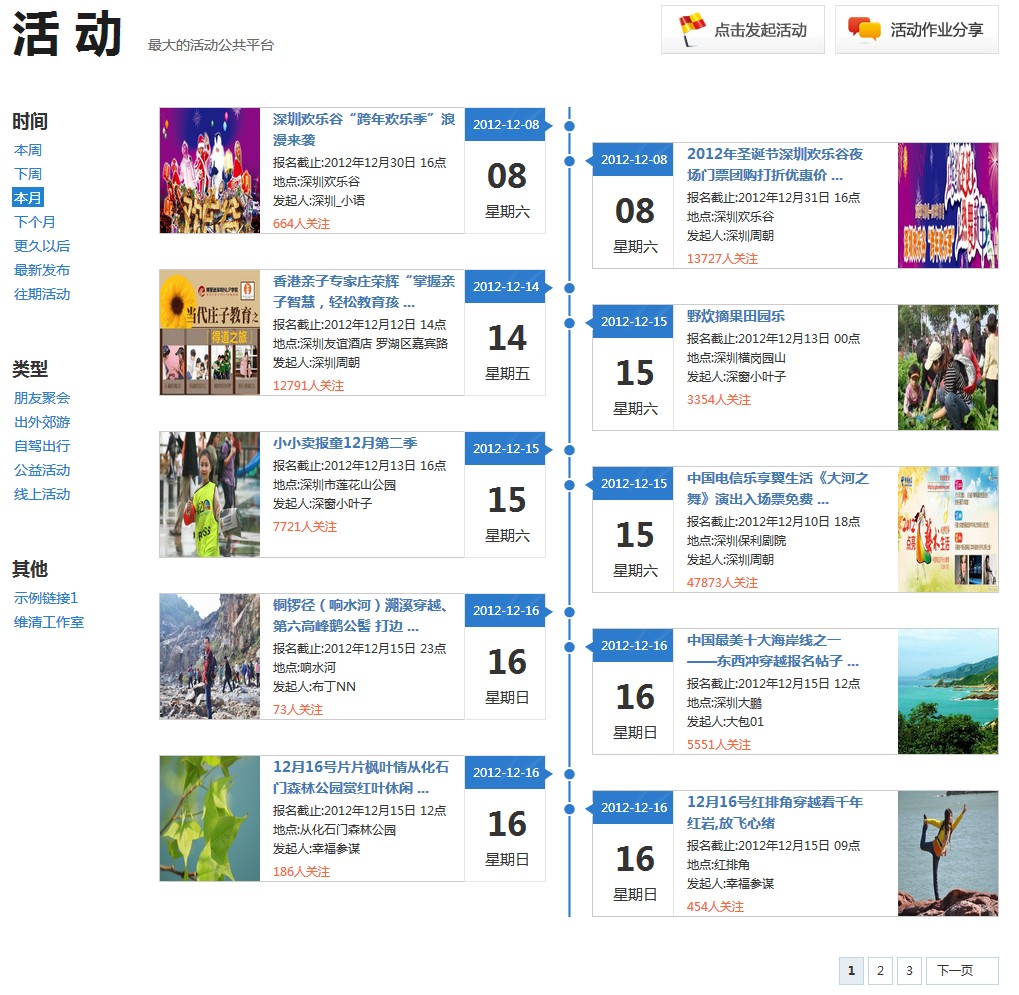Click 发起人:布丁NN text
Image resolution: width=1019 pixels, height=995 pixels.
[x=314, y=687]
